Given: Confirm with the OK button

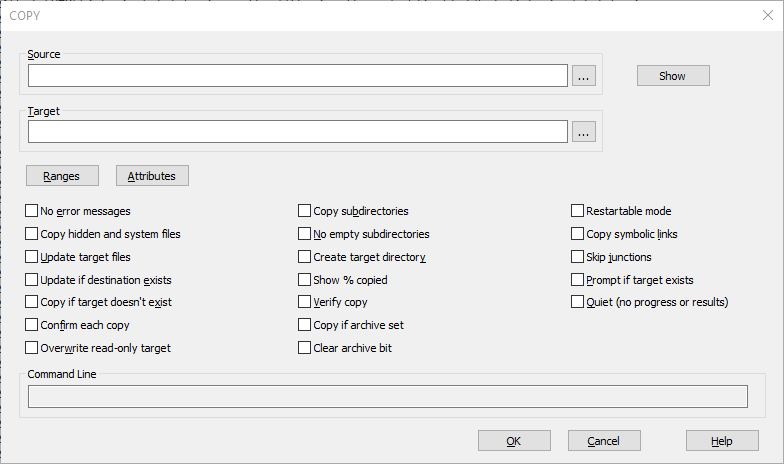Looking at the screenshot, I should [x=514, y=440].
